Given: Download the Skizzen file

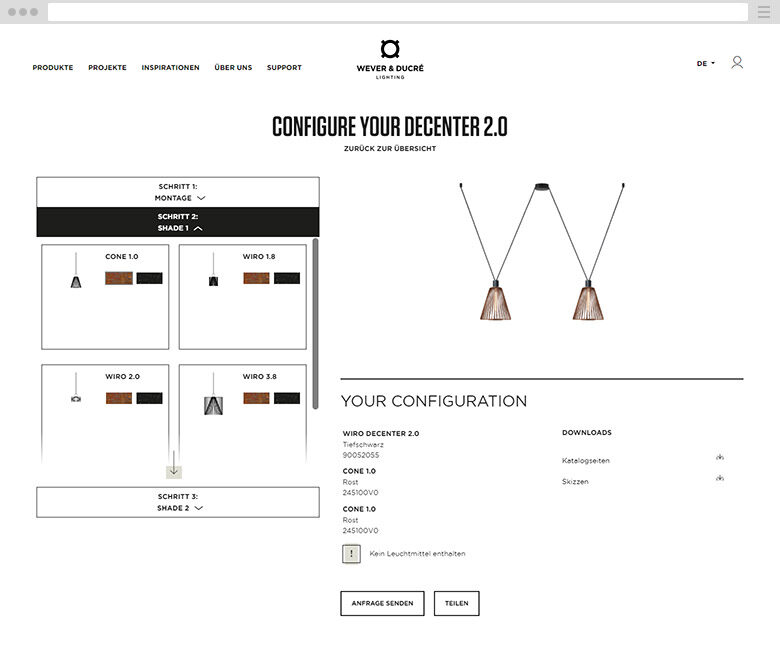Looking at the screenshot, I should tap(719, 479).
